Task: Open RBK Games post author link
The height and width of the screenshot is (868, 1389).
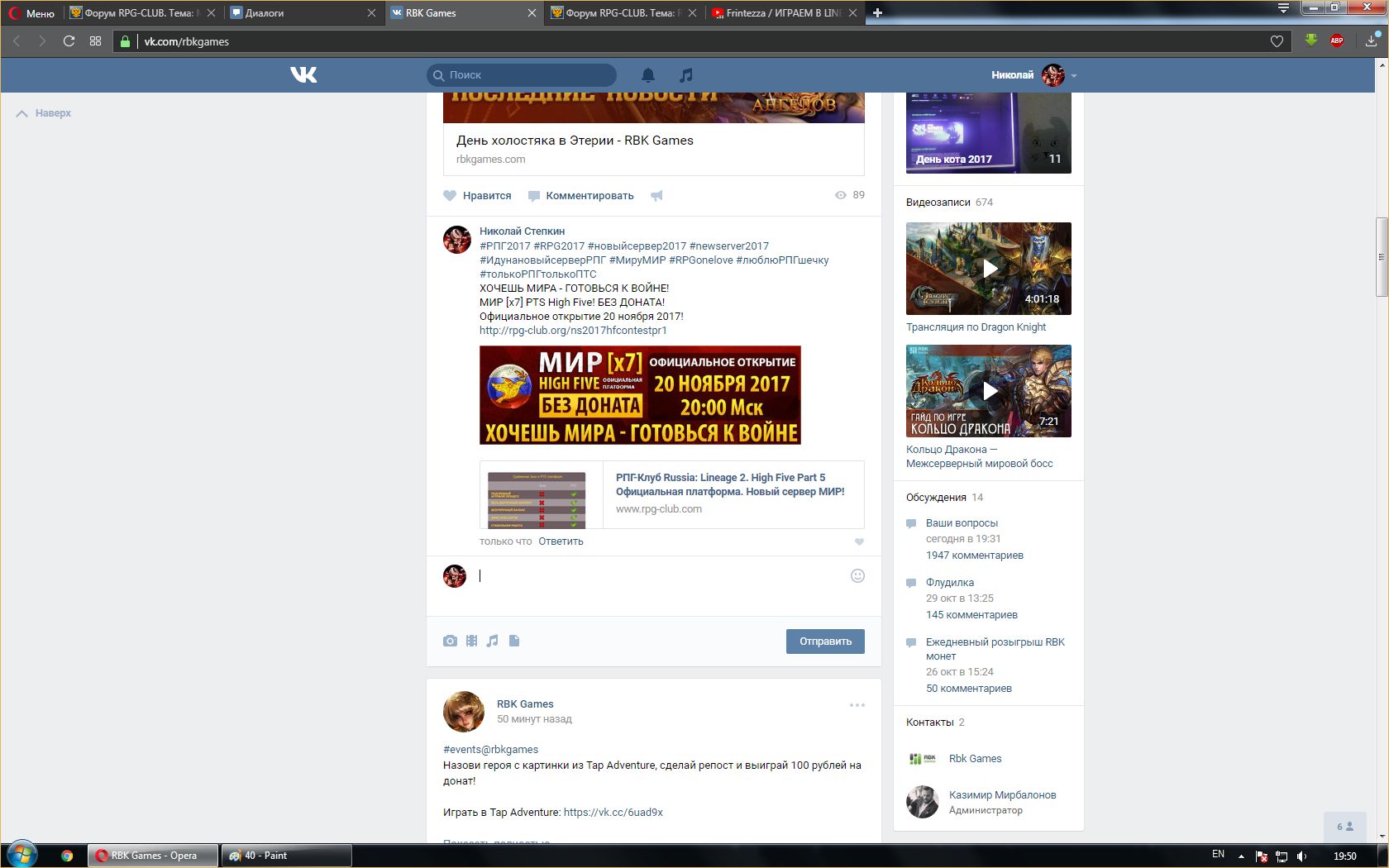Action: point(525,704)
